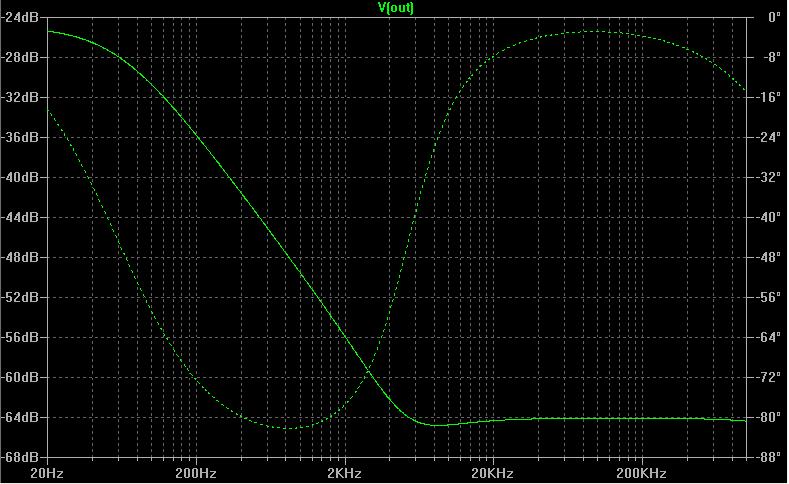Image resolution: width=789 pixels, height=484 pixels.
Task: Click the -68dB magnitude axis label
Action: [20, 457]
